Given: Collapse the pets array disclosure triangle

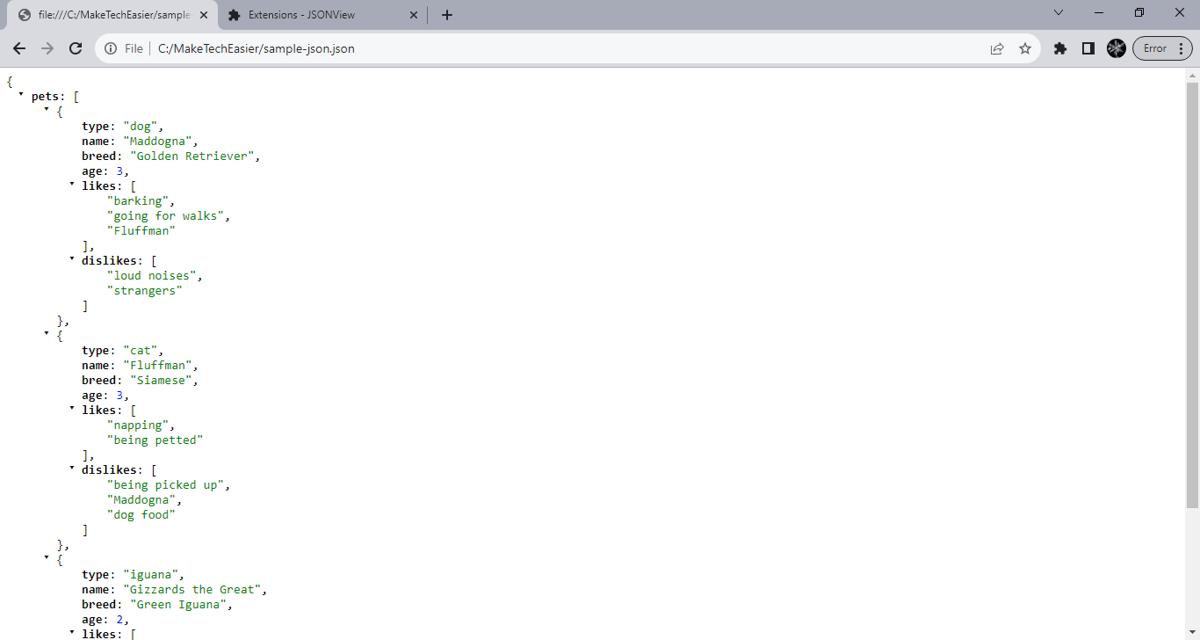Looking at the screenshot, I should point(21,96).
